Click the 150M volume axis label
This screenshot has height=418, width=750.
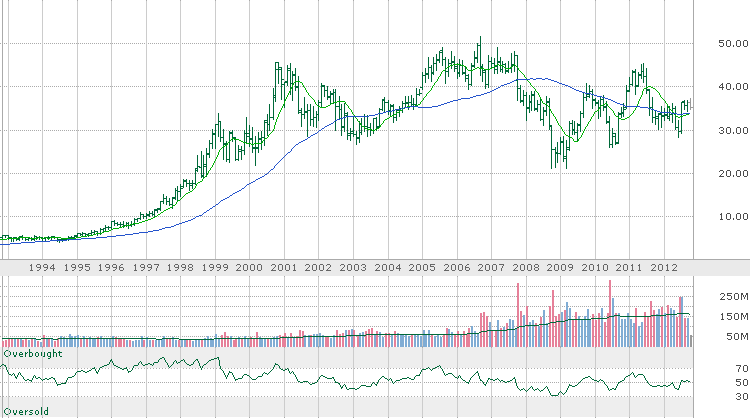(x=734, y=317)
